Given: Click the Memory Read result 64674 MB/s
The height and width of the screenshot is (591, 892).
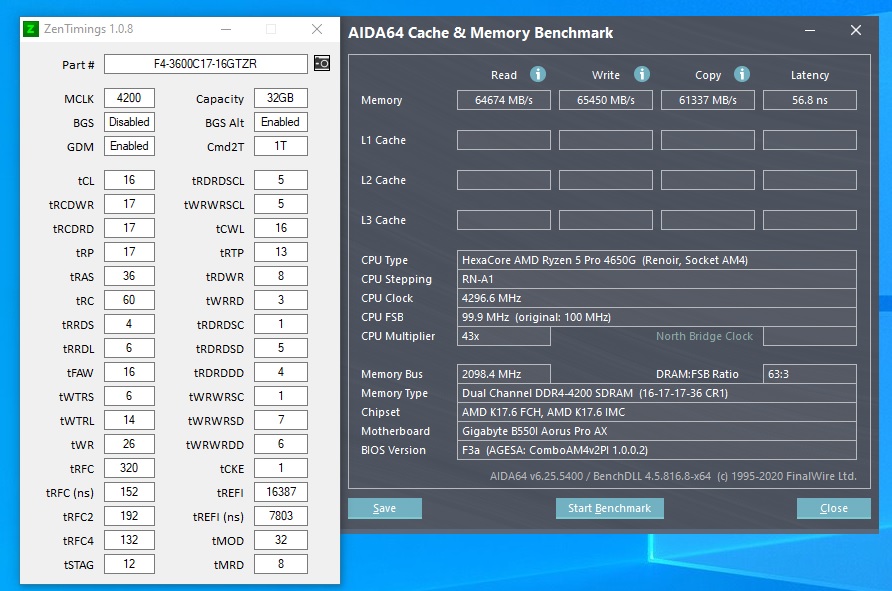Looking at the screenshot, I should [503, 100].
